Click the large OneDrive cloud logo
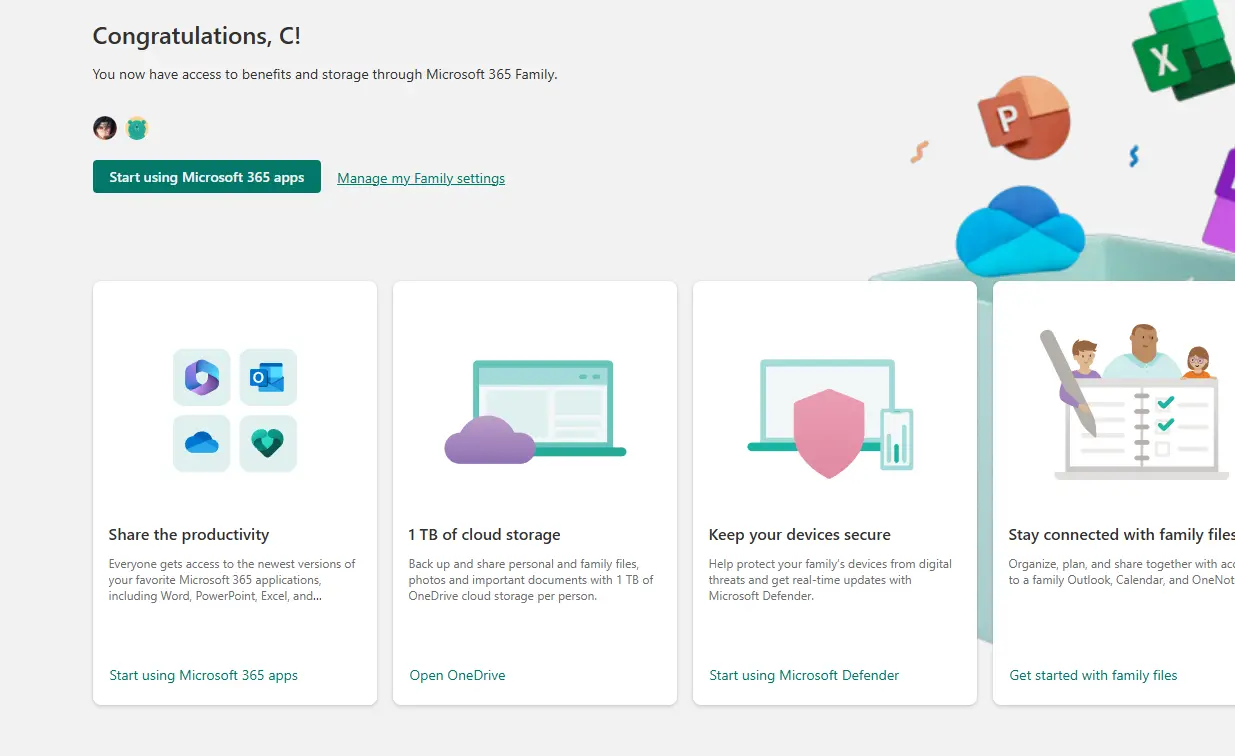The image size is (1235, 756). (1020, 231)
